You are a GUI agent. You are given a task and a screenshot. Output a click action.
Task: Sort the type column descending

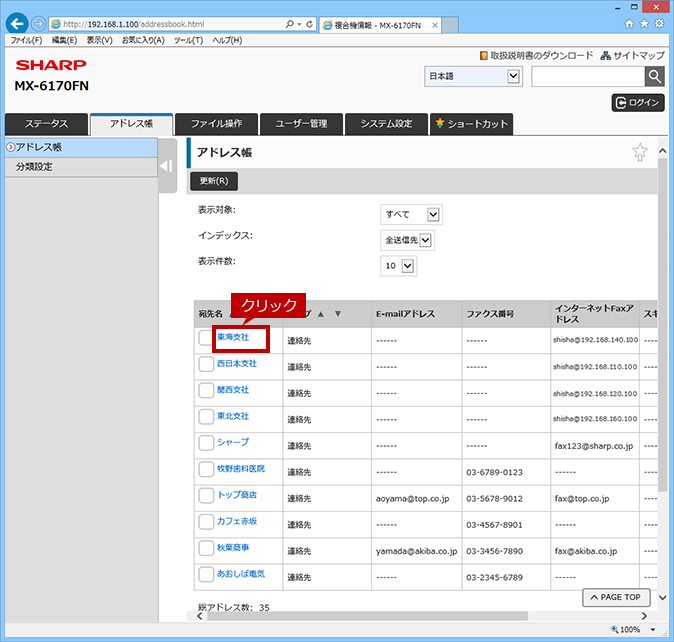[x=338, y=314]
